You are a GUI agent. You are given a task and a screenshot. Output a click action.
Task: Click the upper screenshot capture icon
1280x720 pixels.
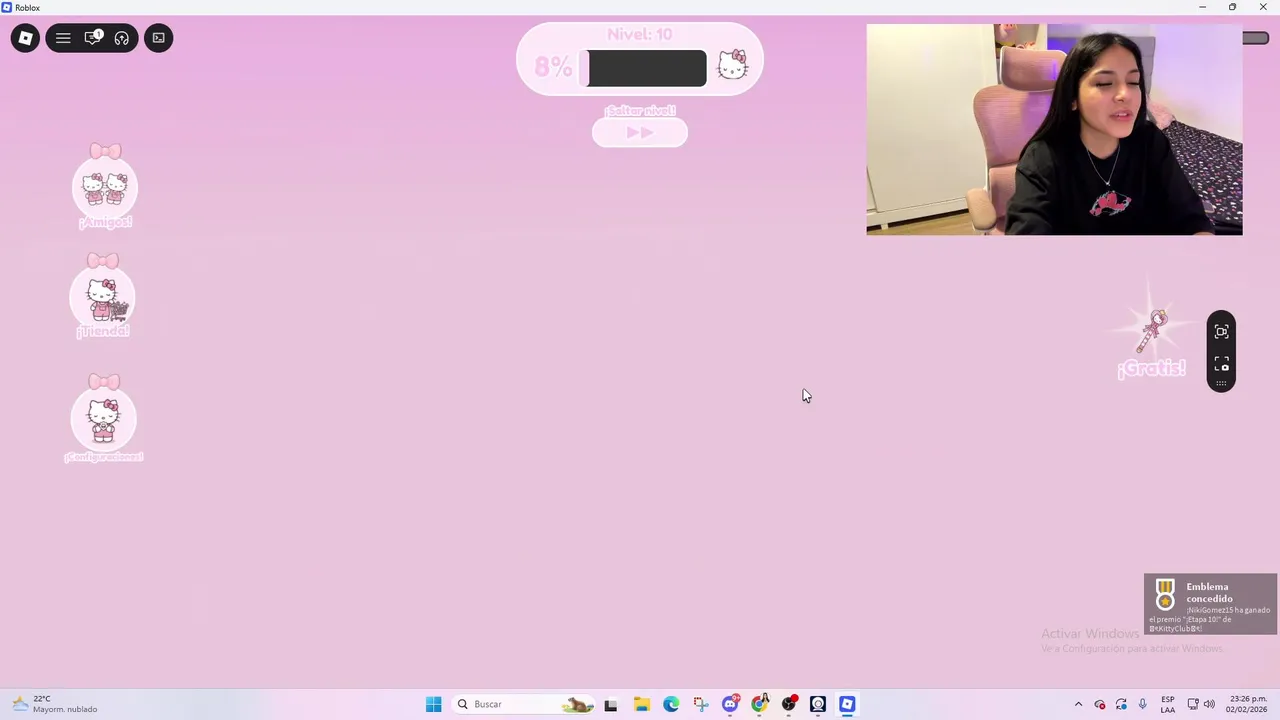(1221, 332)
